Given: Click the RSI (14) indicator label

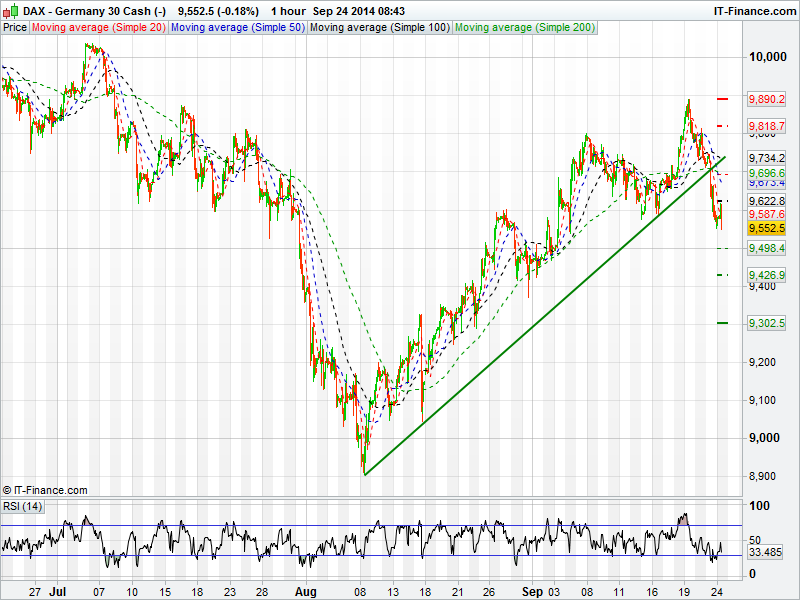Looking at the screenshot, I should (x=23, y=506).
